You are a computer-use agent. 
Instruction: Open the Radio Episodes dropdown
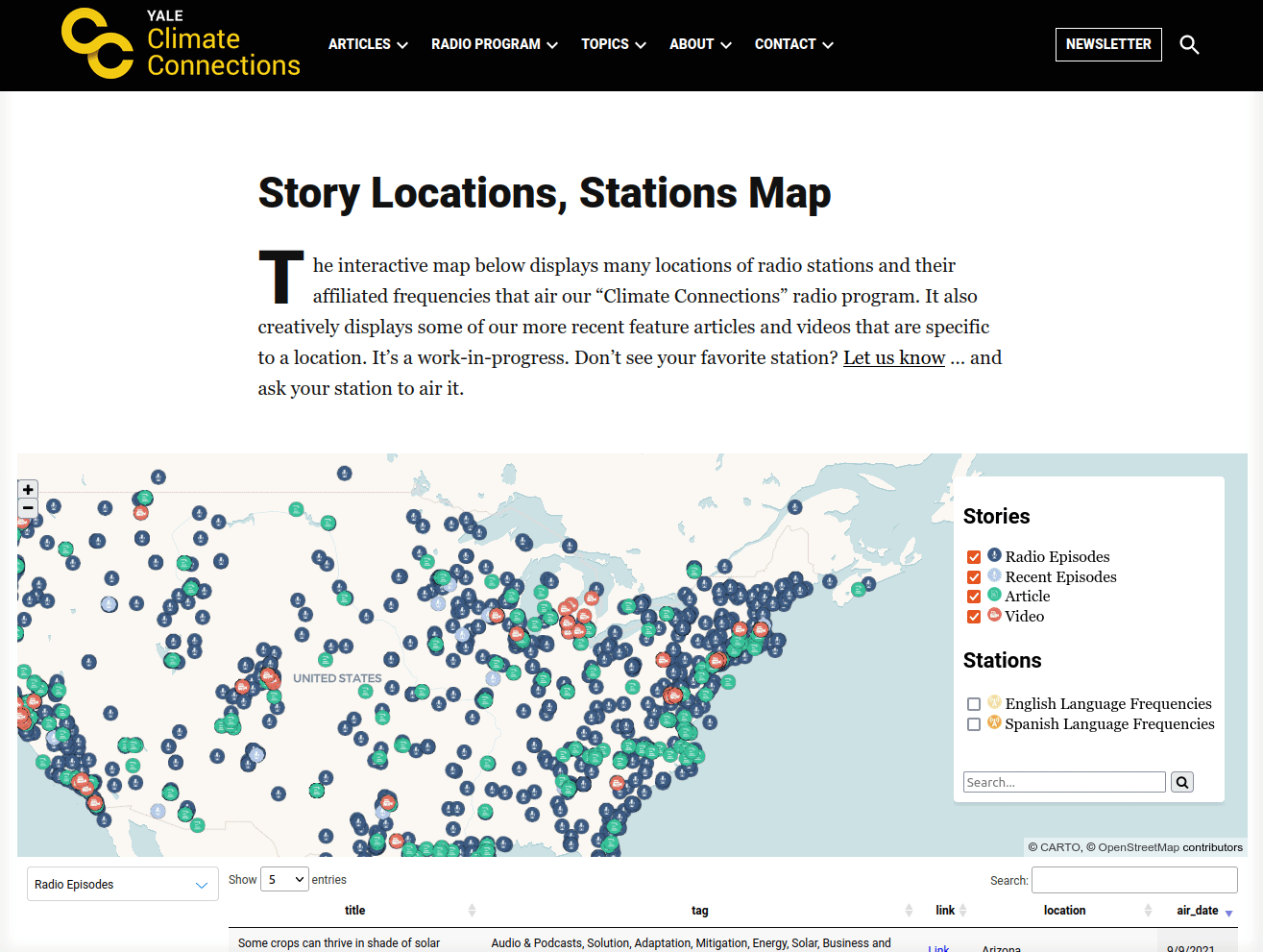tap(121, 885)
